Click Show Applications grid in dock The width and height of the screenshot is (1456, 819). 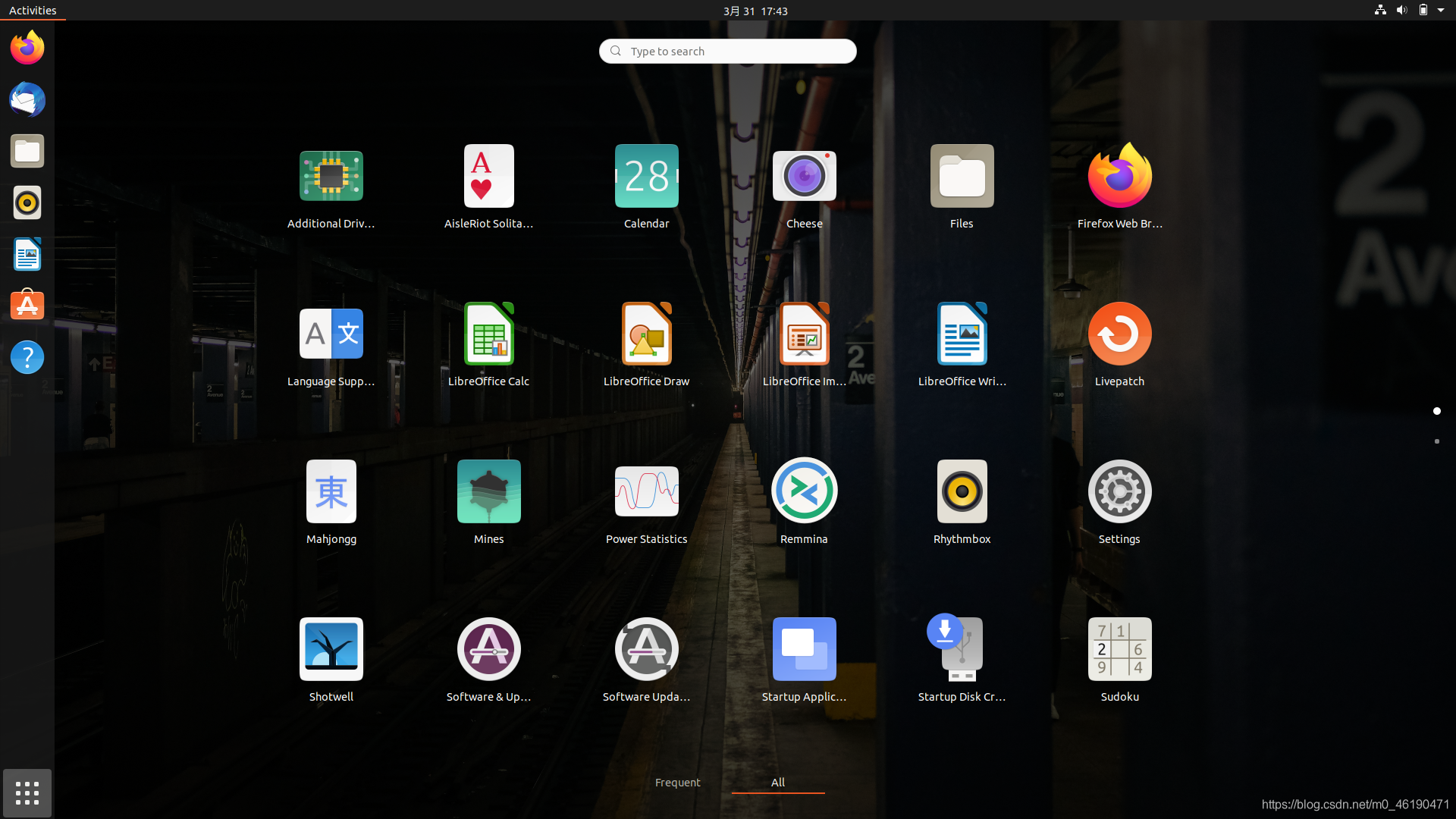(27, 793)
